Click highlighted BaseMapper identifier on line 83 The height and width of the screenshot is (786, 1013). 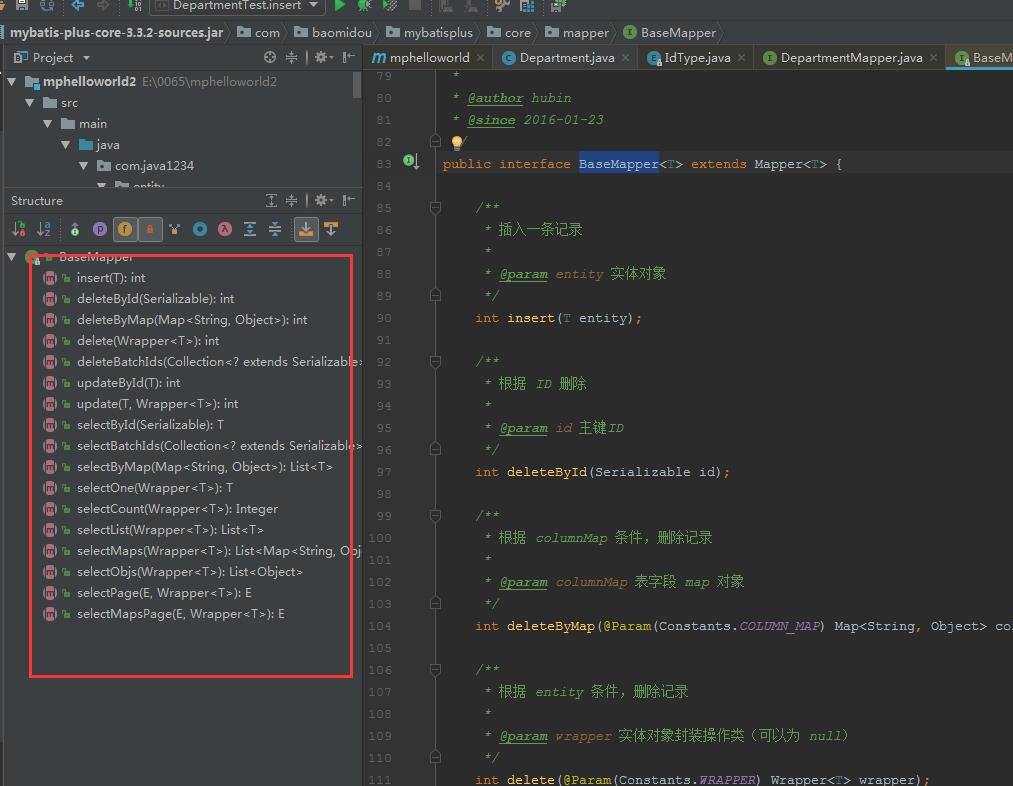point(618,164)
